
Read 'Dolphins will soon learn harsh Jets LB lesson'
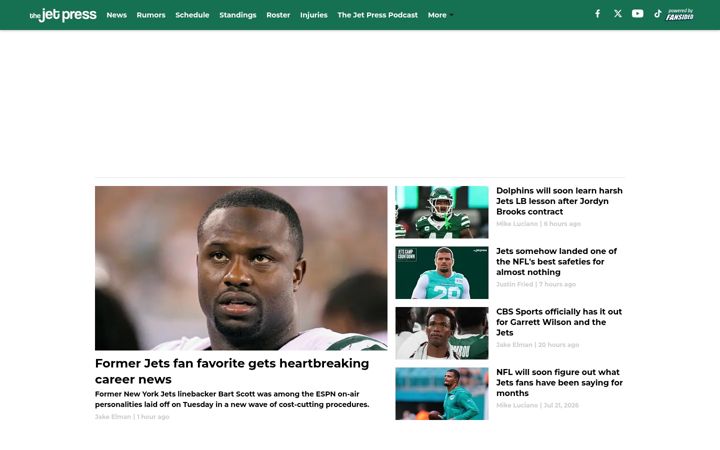[559, 201]
